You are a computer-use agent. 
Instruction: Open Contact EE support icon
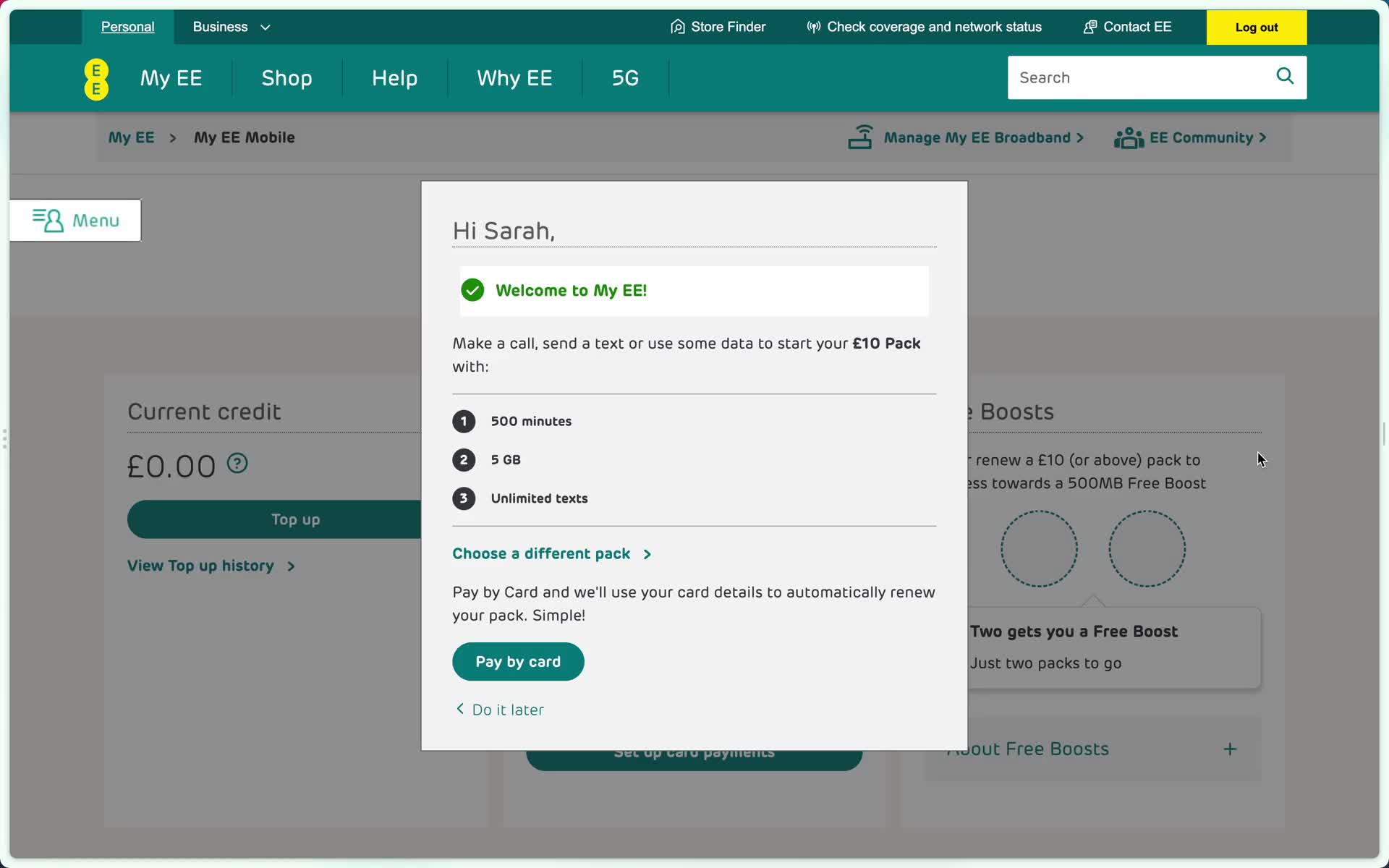click(x=1090, y=27)
